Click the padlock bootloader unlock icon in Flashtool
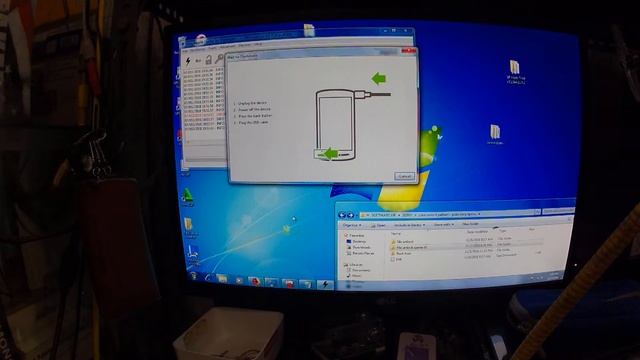The width and height of the screenshot is (640, 360). [x=209, y=60]
